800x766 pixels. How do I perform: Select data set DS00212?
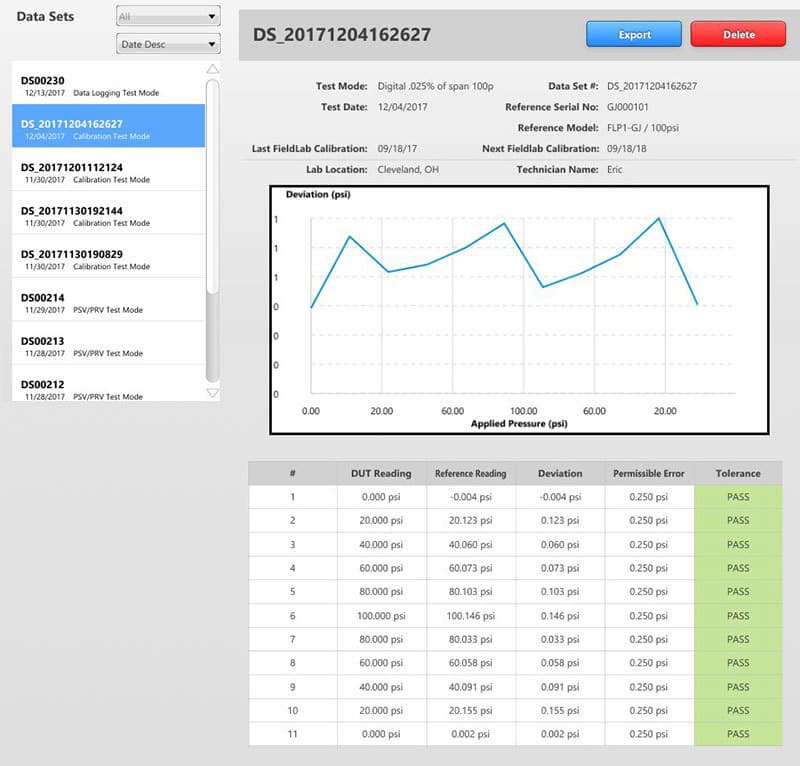(x=108, y=388)
